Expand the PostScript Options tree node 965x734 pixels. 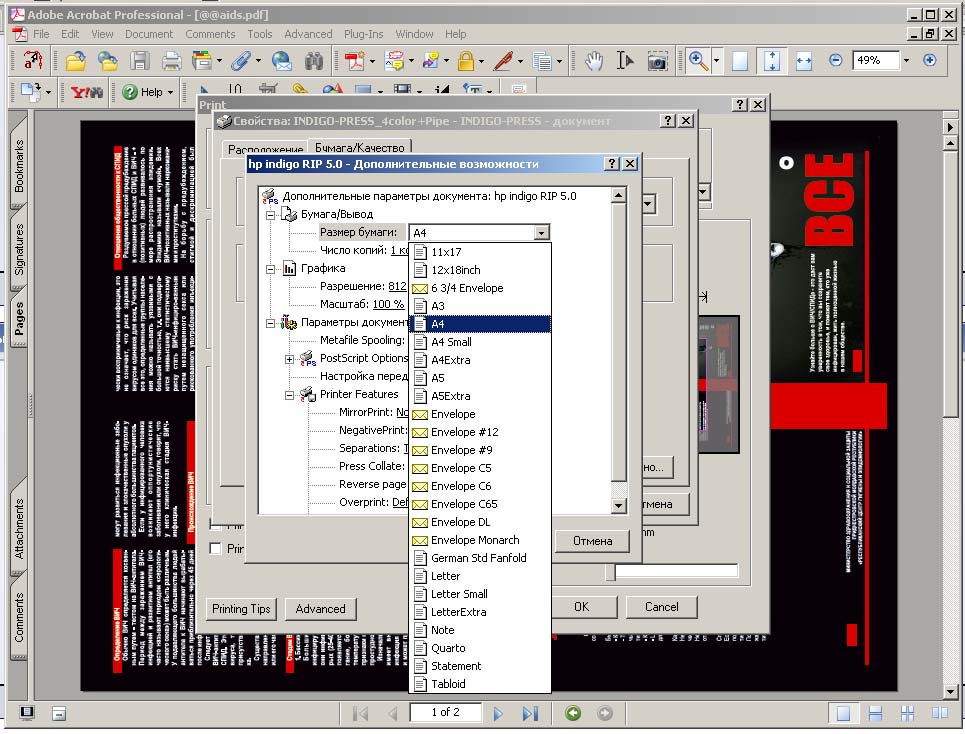(x=289, y=359)
